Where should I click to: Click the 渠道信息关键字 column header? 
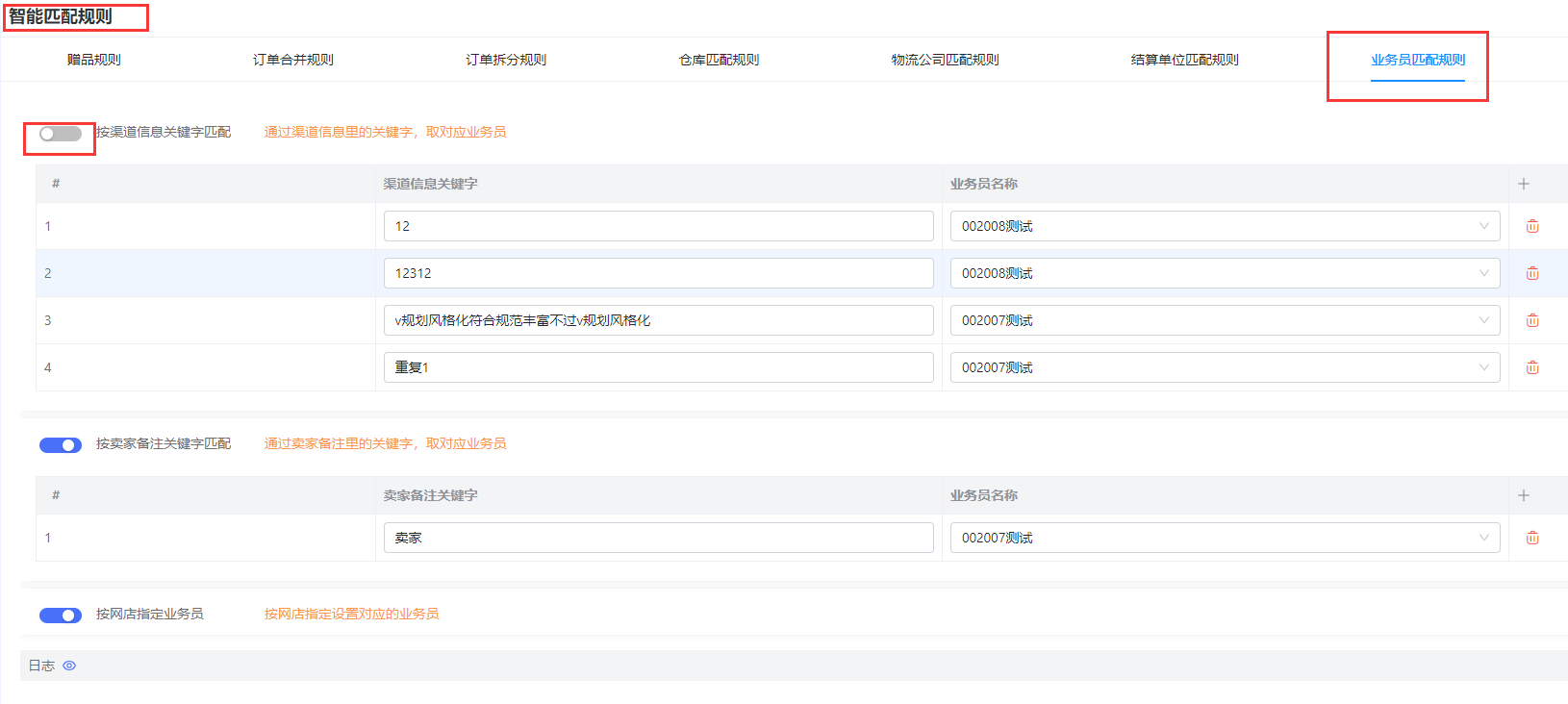point(430,184)
